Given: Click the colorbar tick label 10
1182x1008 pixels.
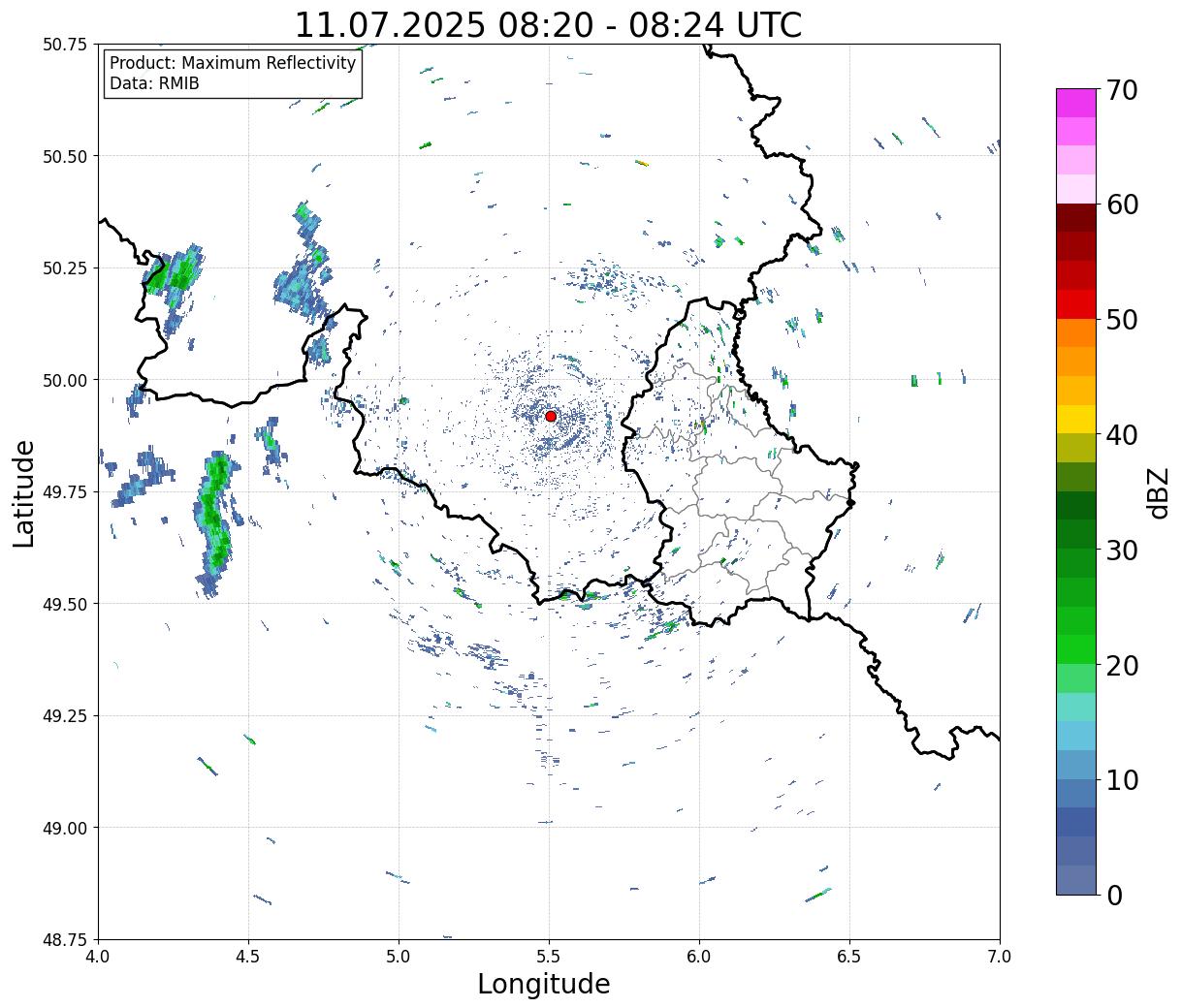Looking at the screenshot, I should (x=1121, y=779).
